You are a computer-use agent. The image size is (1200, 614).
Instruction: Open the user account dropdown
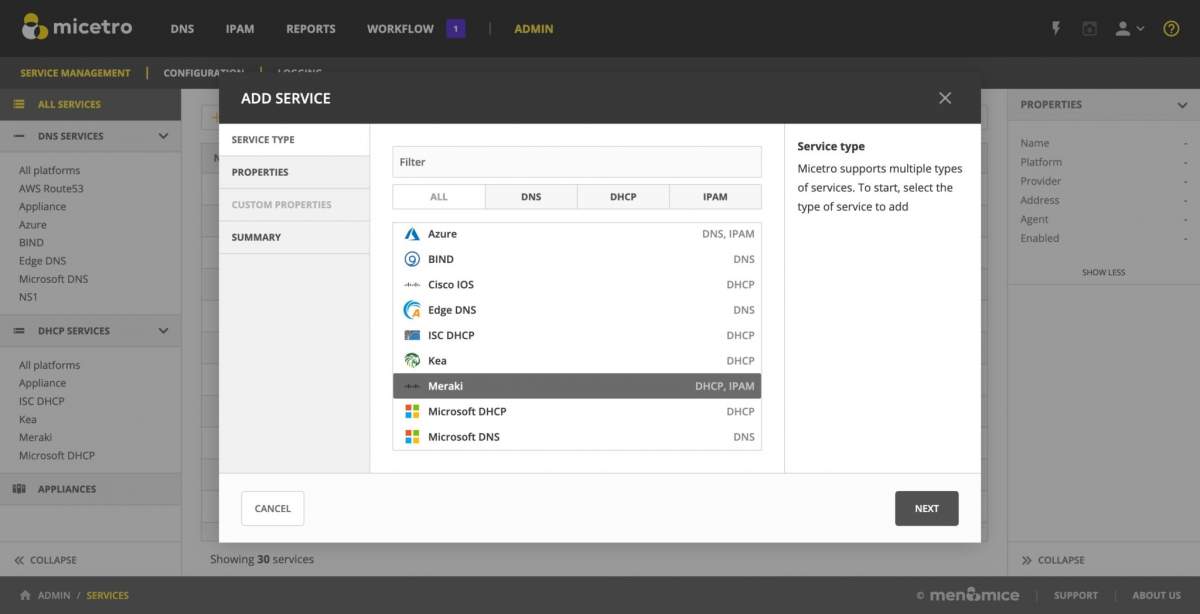tap(1129, 29)
